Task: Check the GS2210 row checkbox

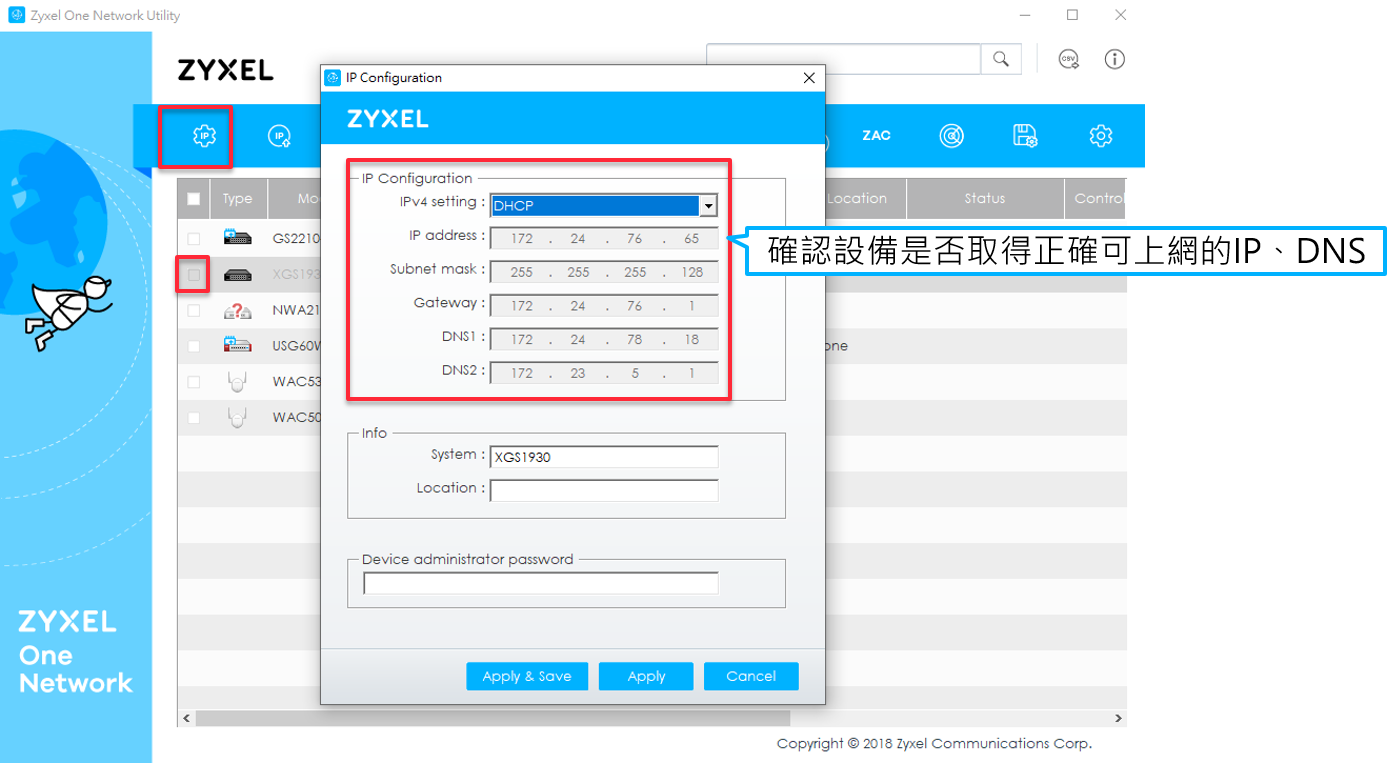Action: pos(194,239)
